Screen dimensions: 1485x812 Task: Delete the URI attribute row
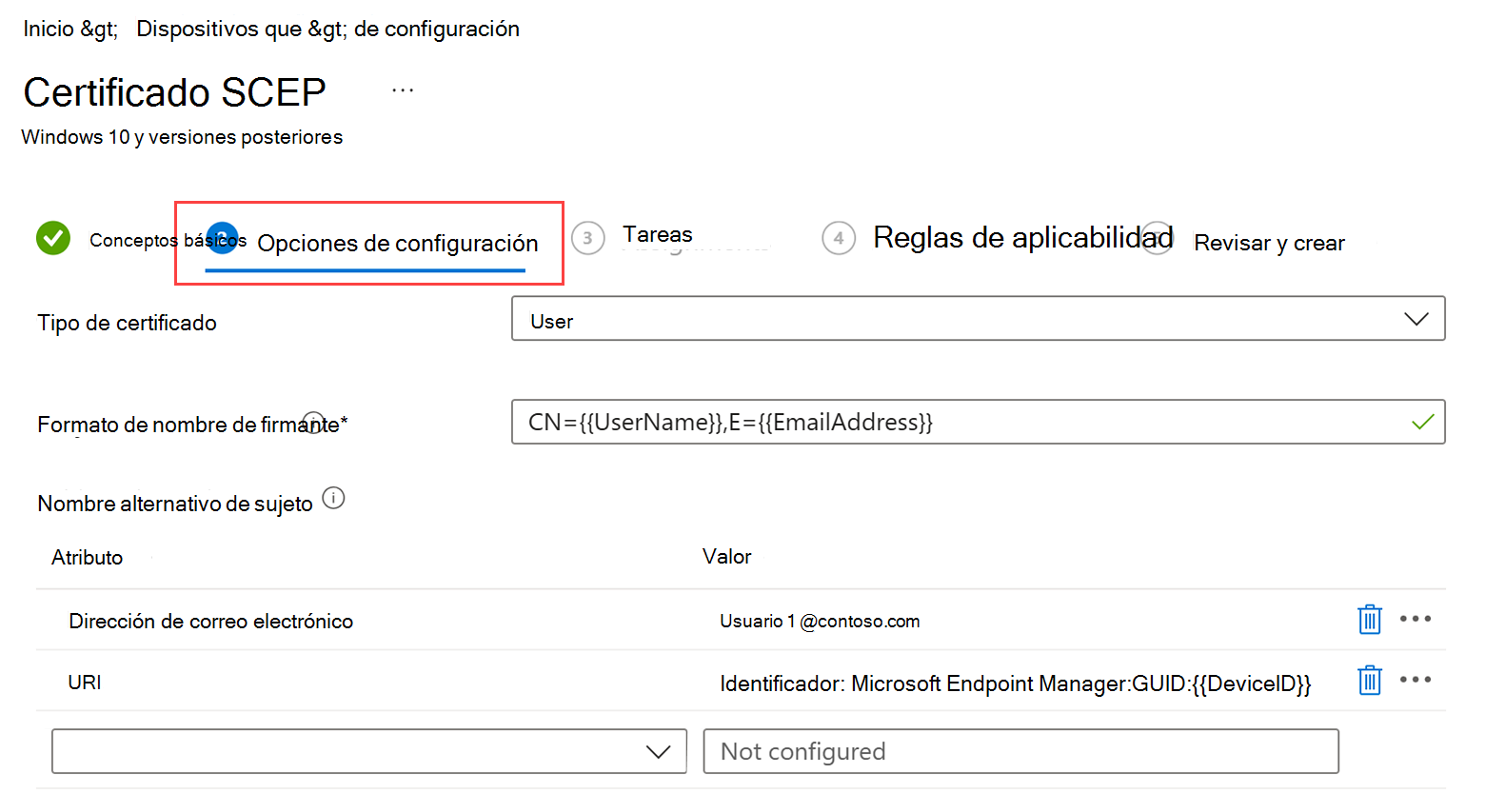(x=1369, y=681)
